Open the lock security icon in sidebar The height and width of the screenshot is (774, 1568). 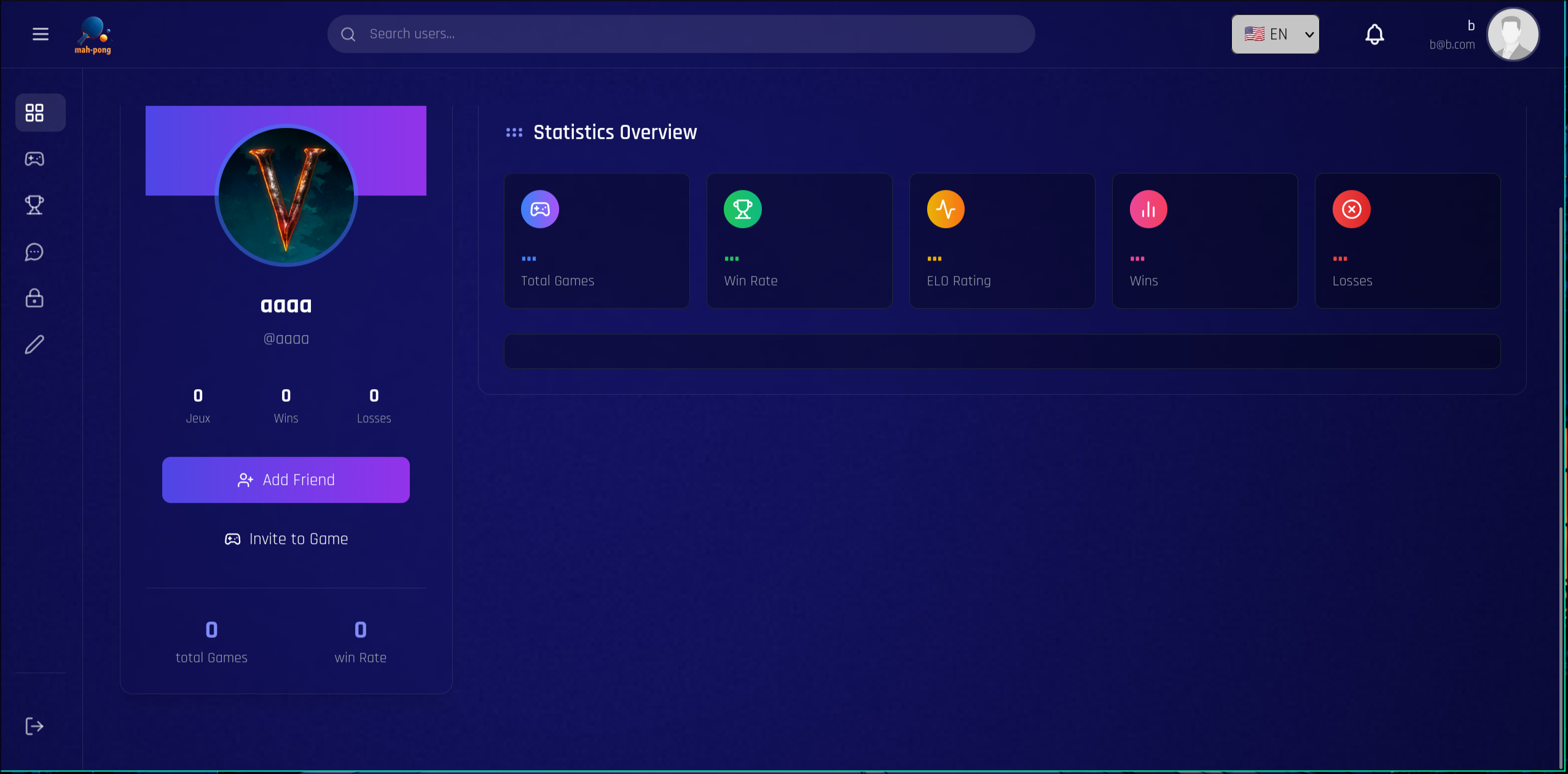click(x=34, y=298)
